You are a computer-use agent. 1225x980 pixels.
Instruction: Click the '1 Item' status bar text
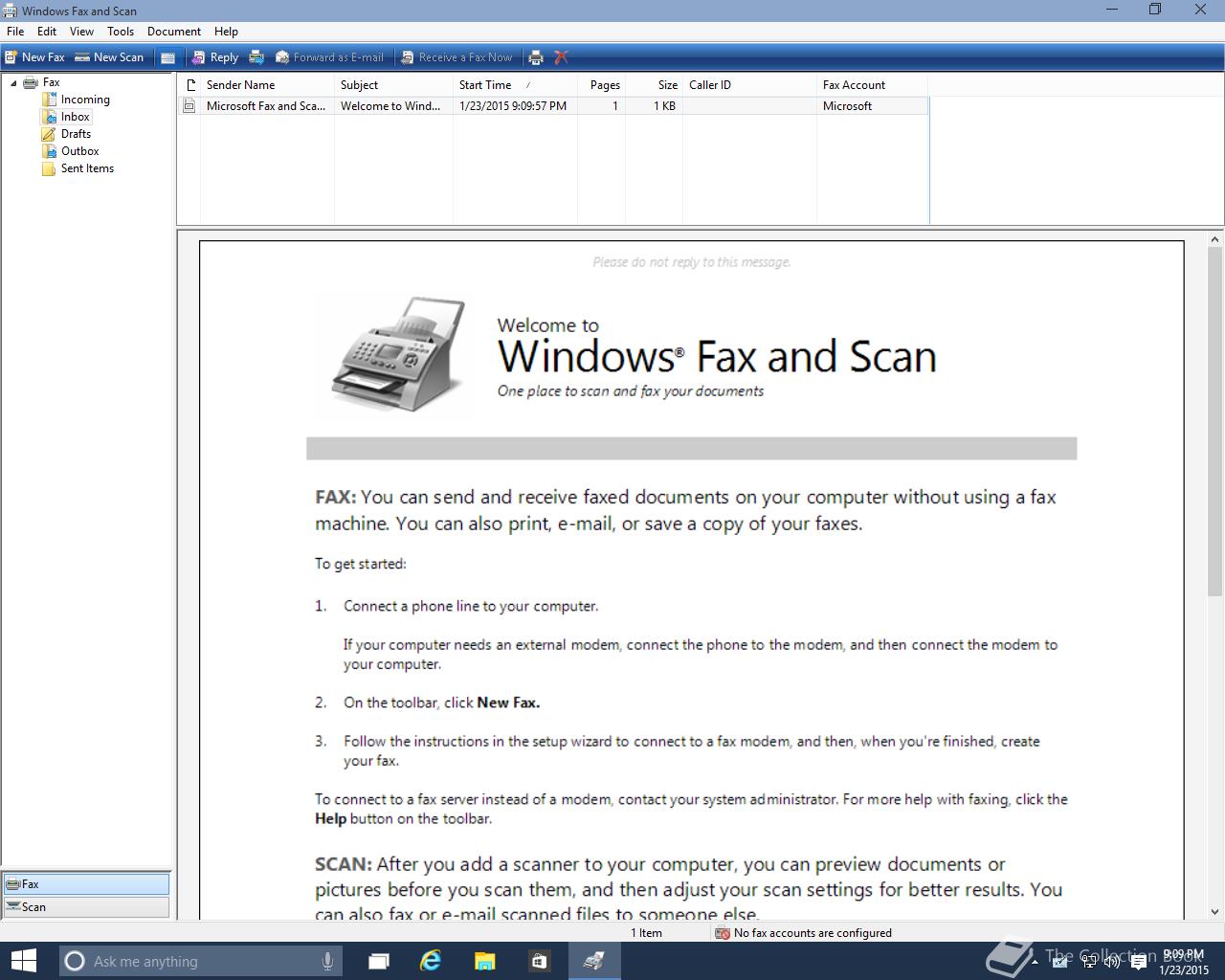pyautogui.click(x=646, y=933)
